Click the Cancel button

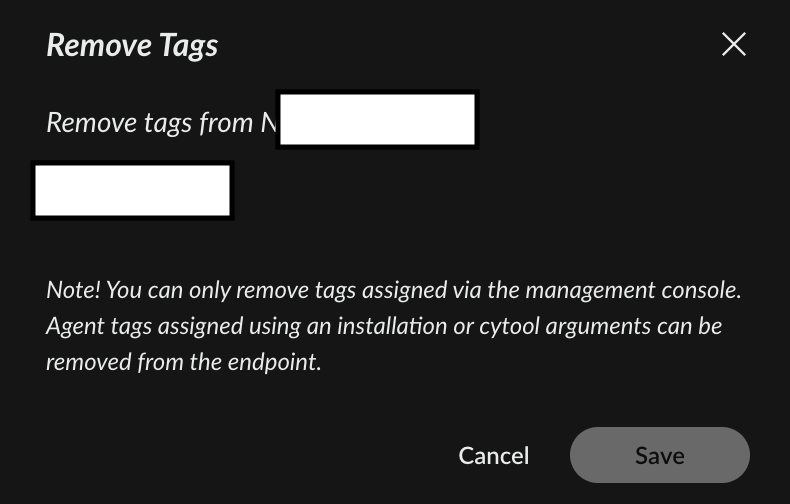coord(493,455)
